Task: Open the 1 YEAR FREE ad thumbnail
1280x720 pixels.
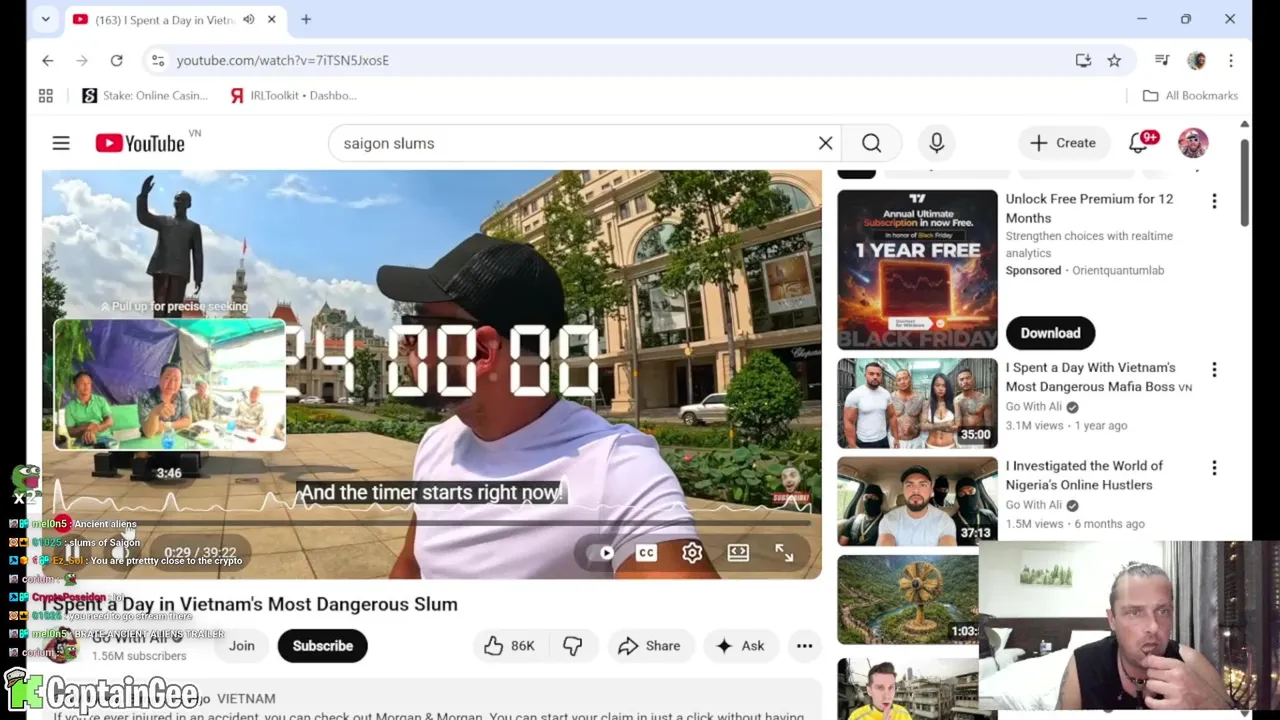Action: click(917, 270)
